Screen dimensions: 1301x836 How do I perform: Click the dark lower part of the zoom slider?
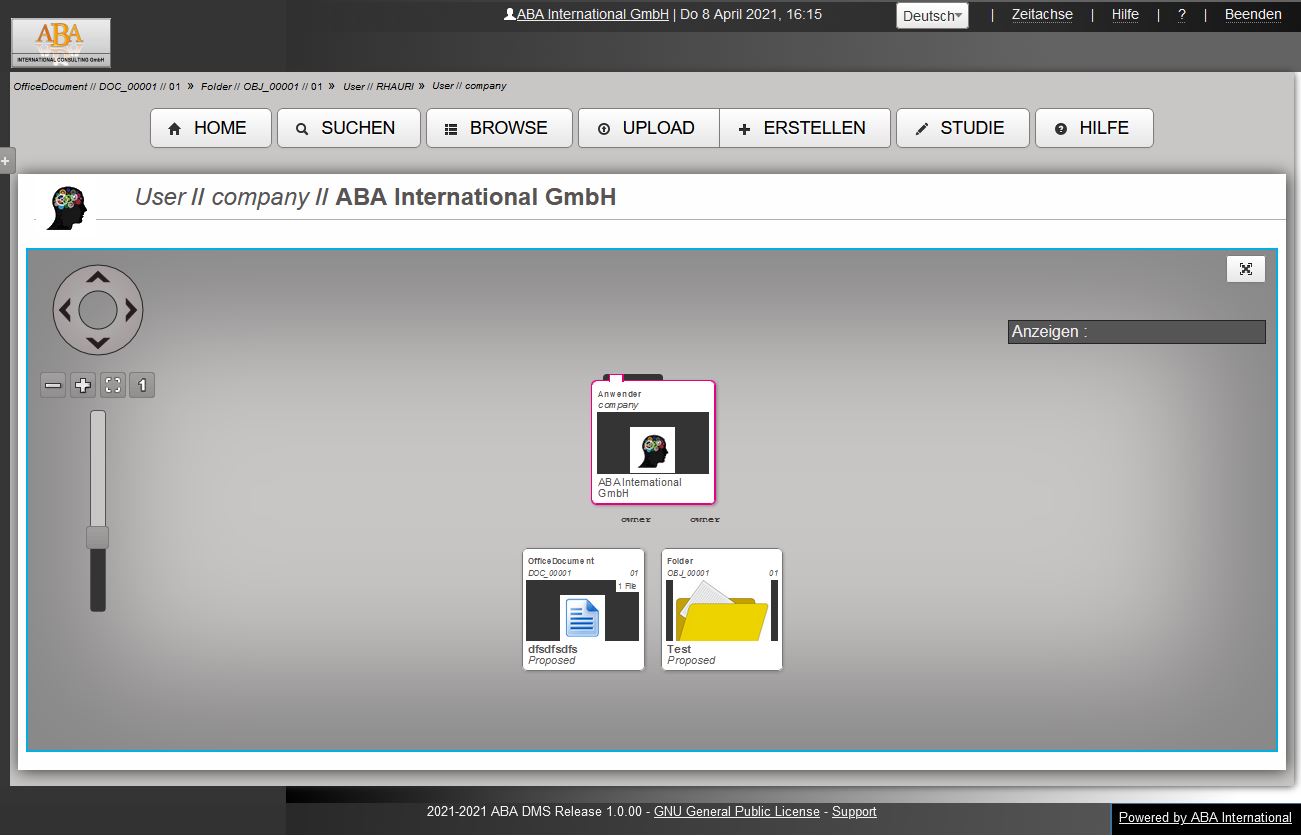tap(98, 579)
